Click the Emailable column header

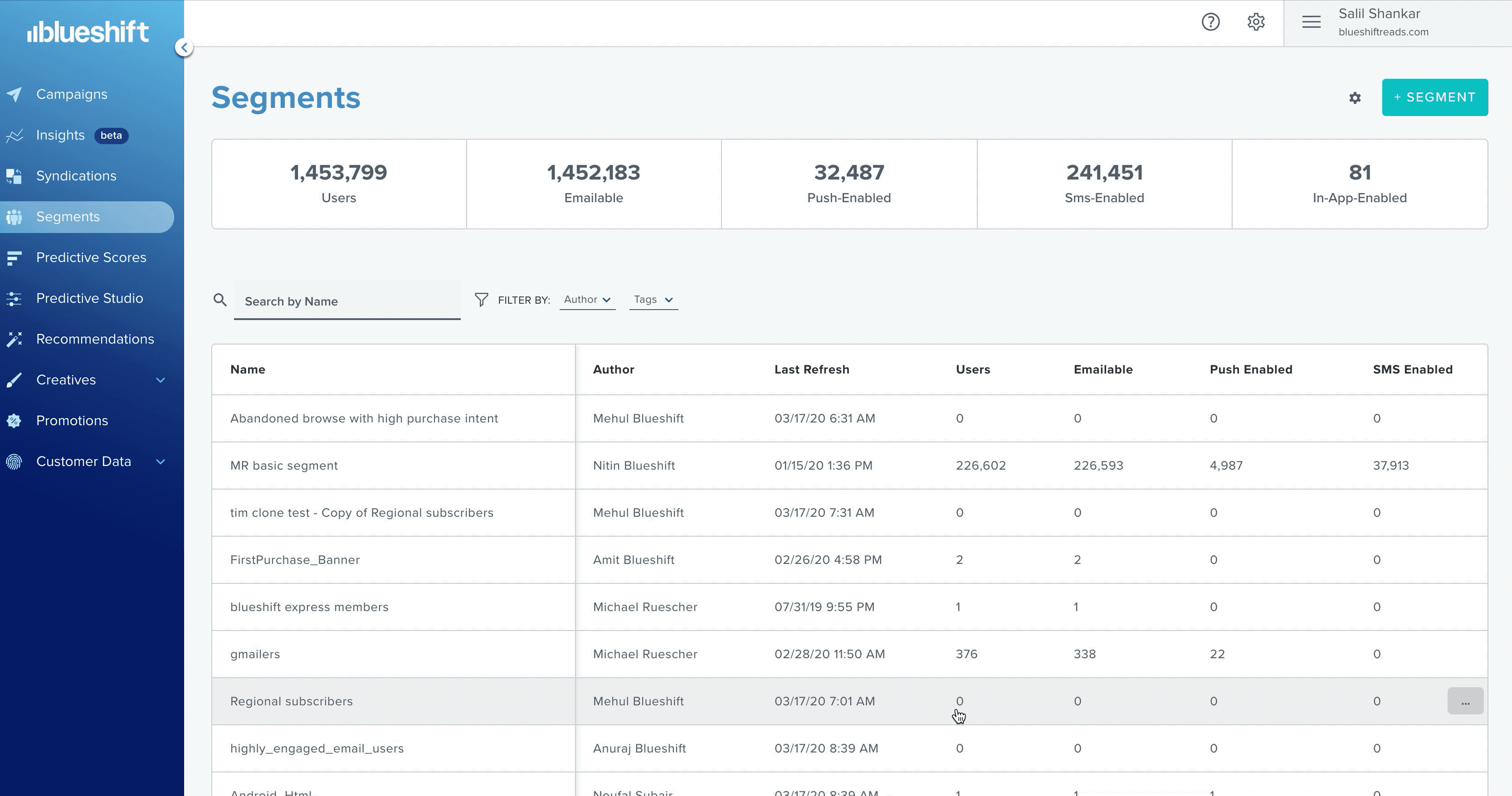tap(1103, 369)
